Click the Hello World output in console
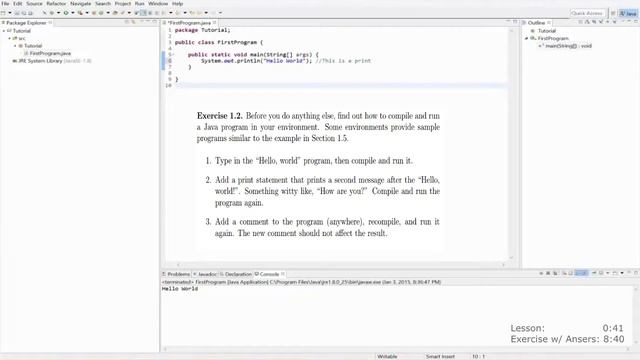 coord(180,289)
